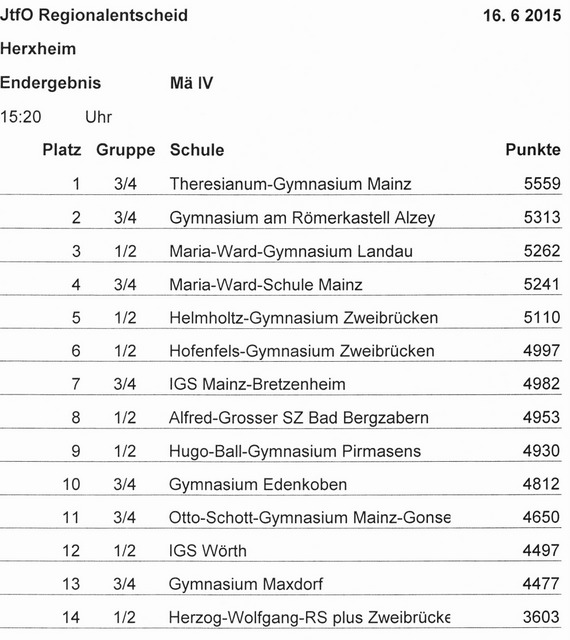
Task: Select the IGS Wörth entry
Action: (x=208, y=551)
